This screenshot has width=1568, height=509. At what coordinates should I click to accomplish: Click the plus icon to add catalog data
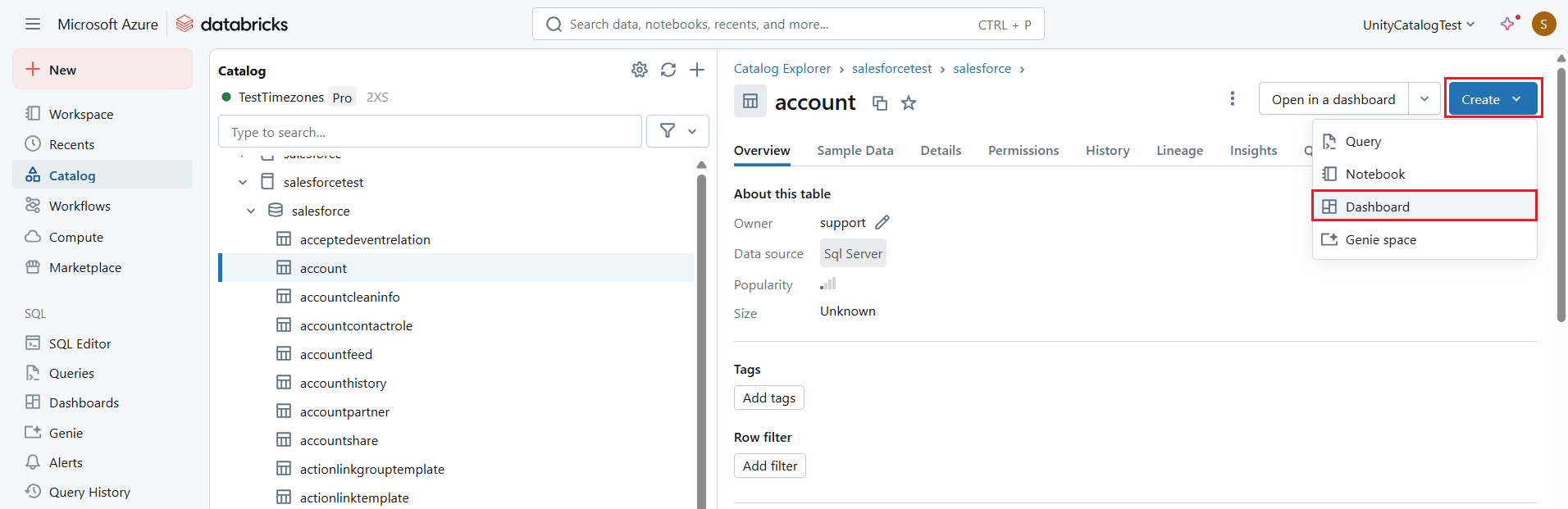pos(697,70)
